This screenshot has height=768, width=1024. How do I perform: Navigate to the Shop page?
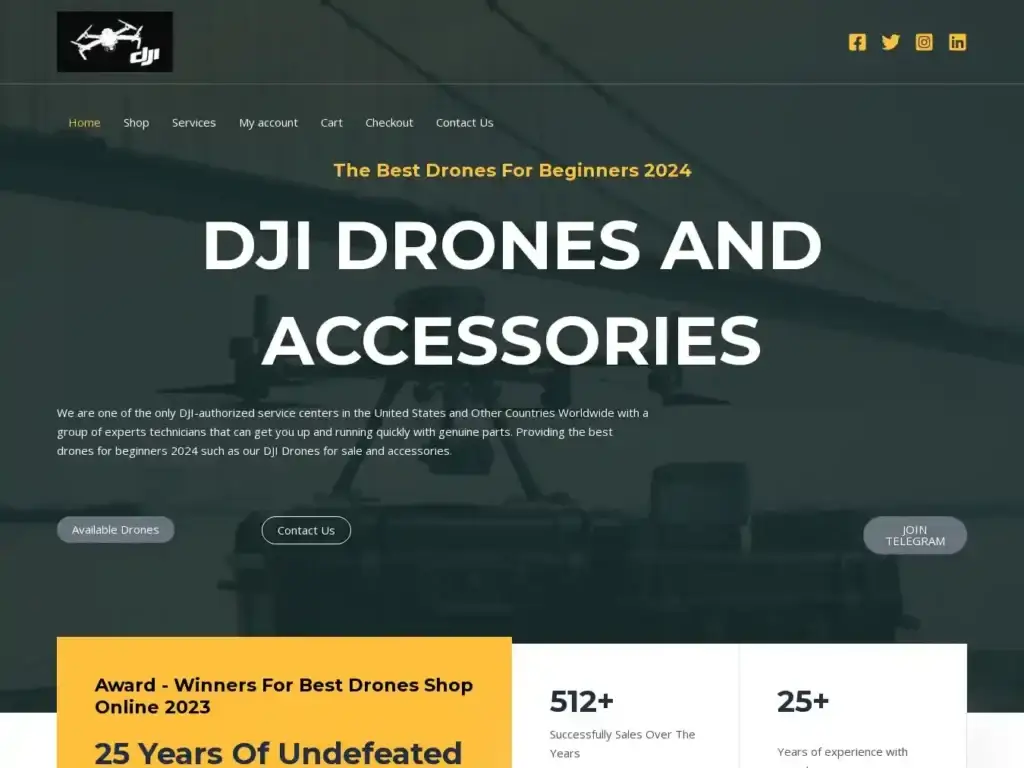[x=136, y=122]
